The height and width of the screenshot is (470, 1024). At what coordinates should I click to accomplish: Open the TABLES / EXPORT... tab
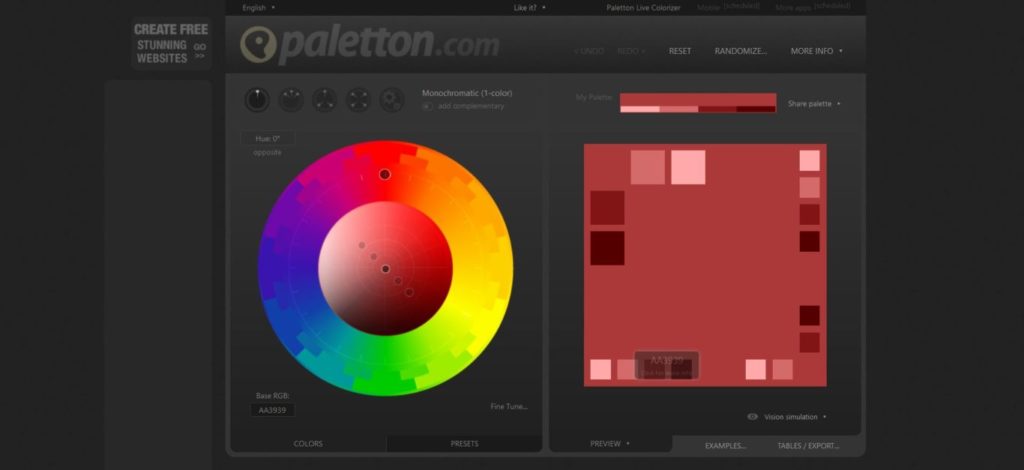pos(808,446)
